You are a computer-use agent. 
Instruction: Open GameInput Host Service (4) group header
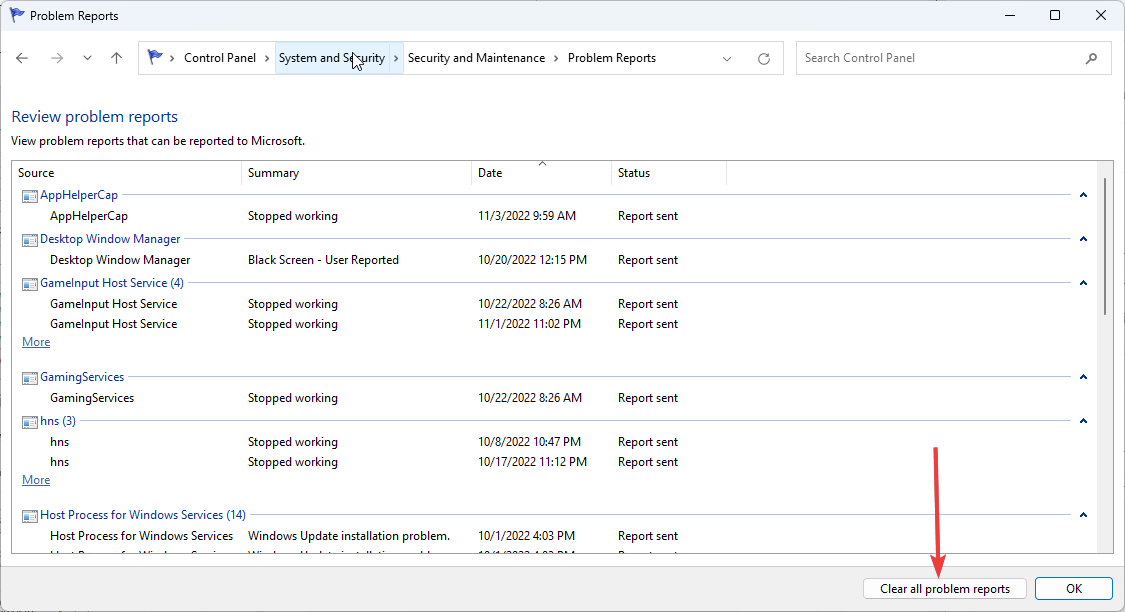tap(112, 283)
